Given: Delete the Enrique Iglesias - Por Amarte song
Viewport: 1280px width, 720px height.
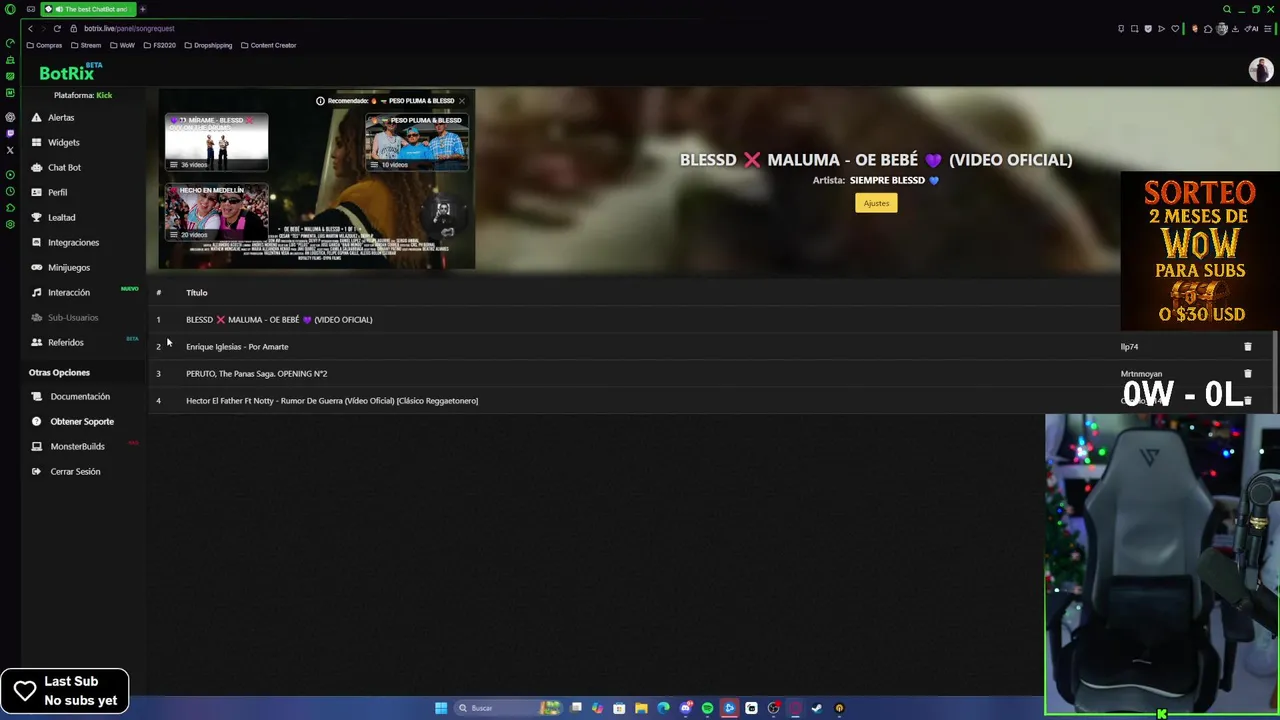Looking at the screenshot, I should pos(1247,346).
